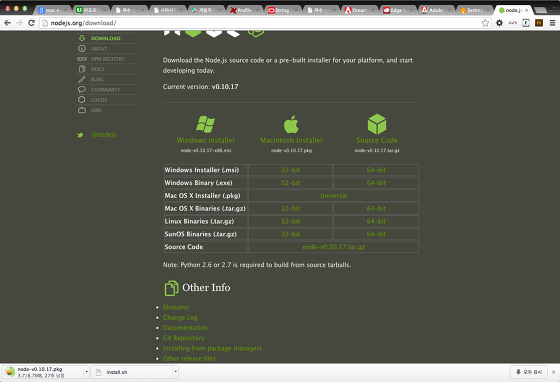Image resolution: width=560 pixels, height=382 pixels.
Task: Download 64-bit SunOS Binaries
Action: pos(376,234)
